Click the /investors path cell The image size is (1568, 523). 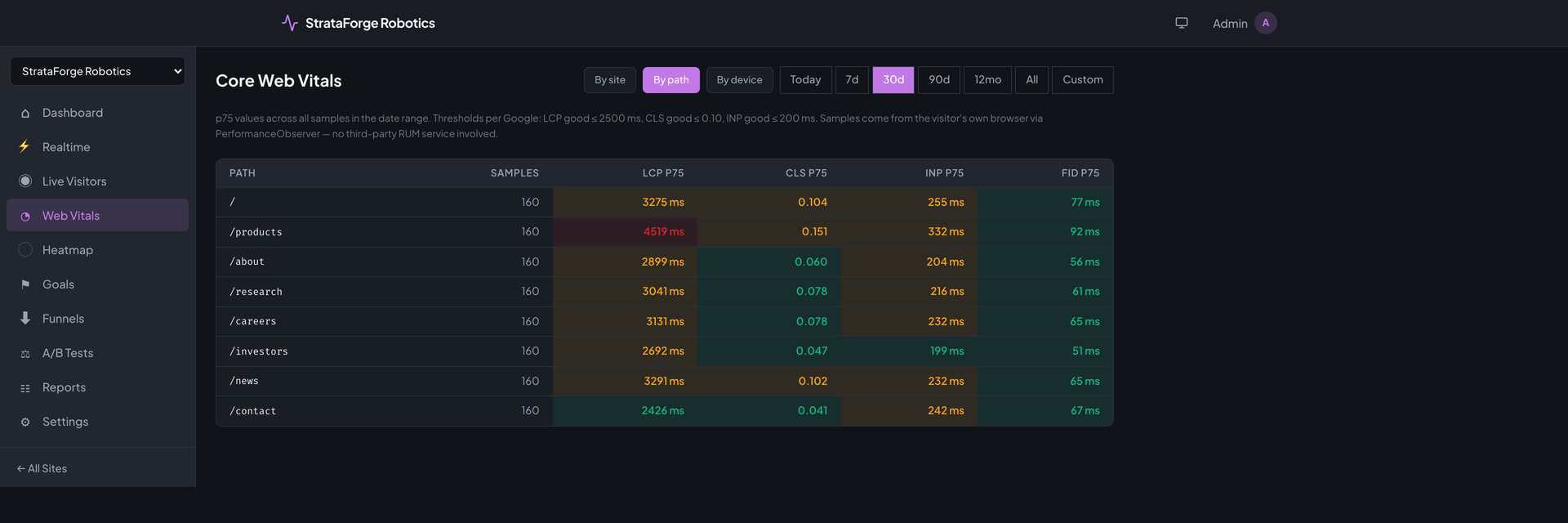259,351
